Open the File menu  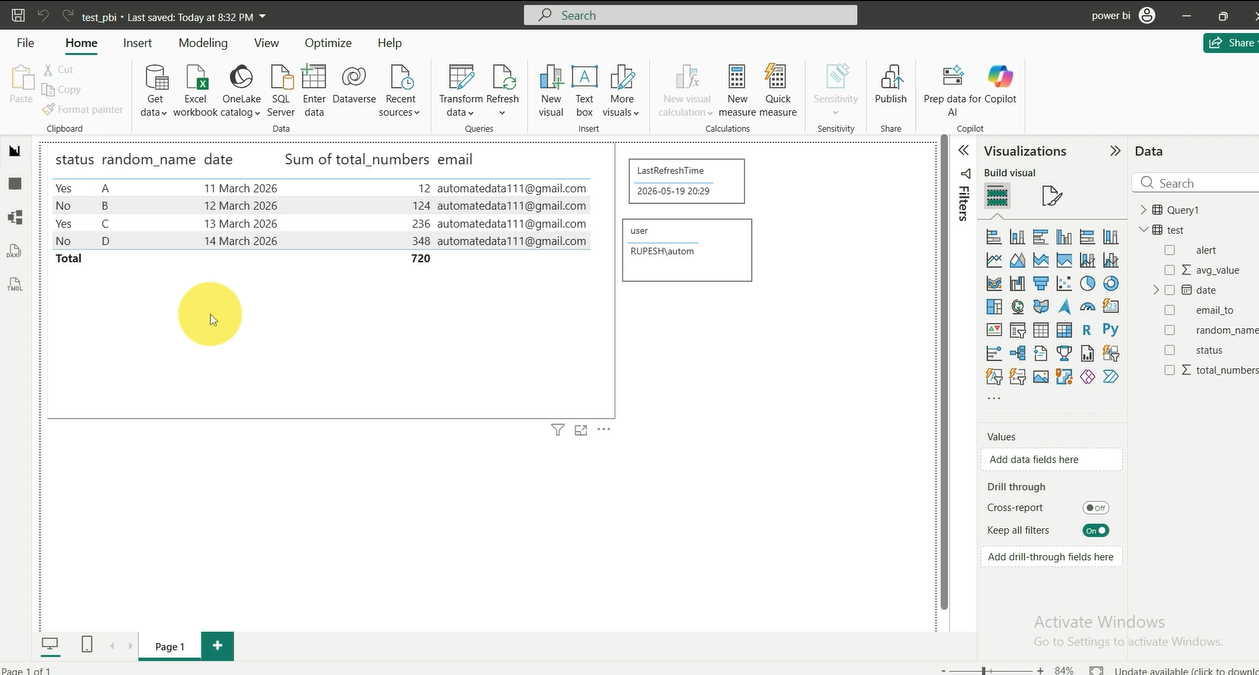point(25,43)
